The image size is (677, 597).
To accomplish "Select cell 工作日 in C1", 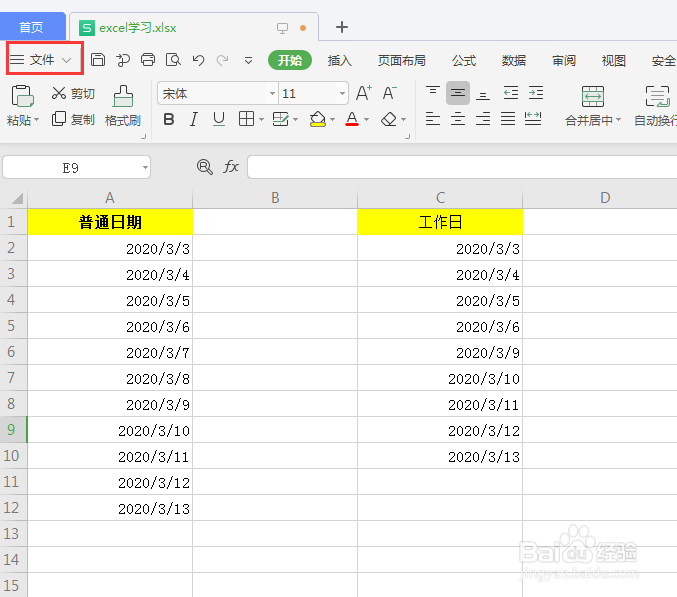I will coord(440,222).
